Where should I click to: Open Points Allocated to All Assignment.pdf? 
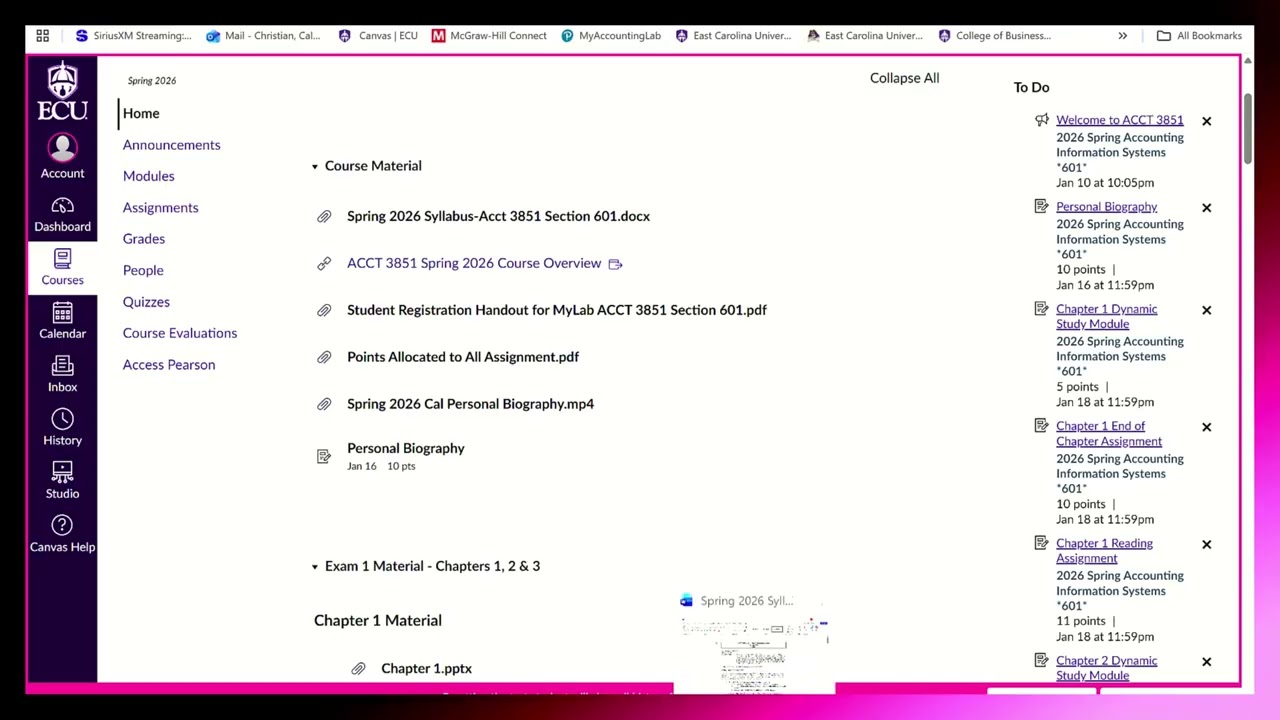(x=462, y=357)
